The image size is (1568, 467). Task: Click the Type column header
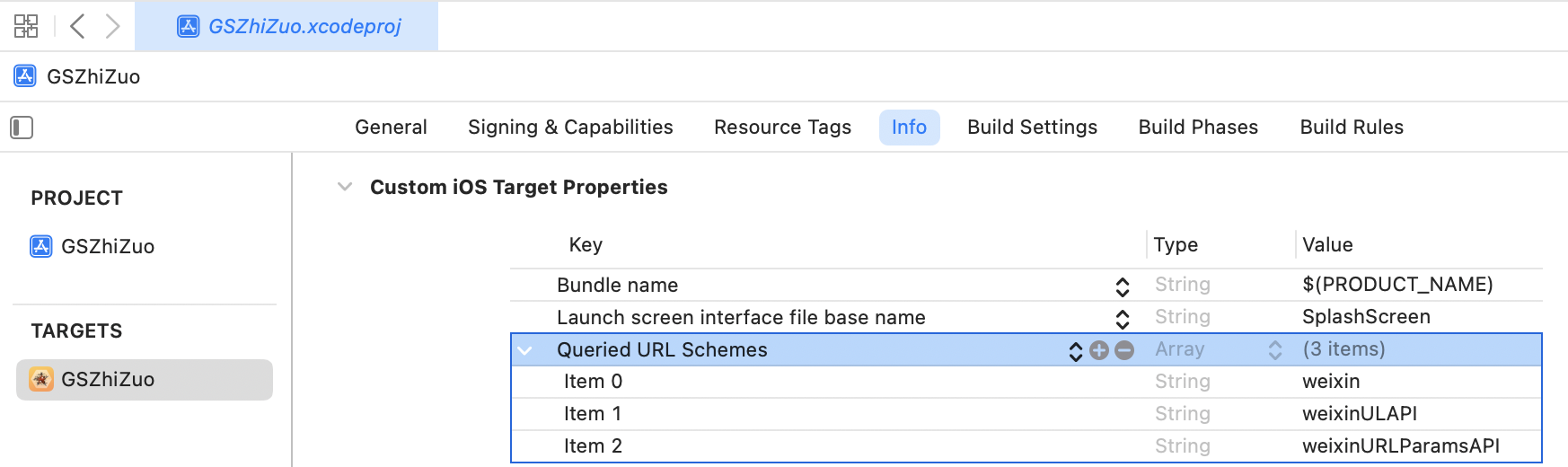click(x=1176, y=244)
